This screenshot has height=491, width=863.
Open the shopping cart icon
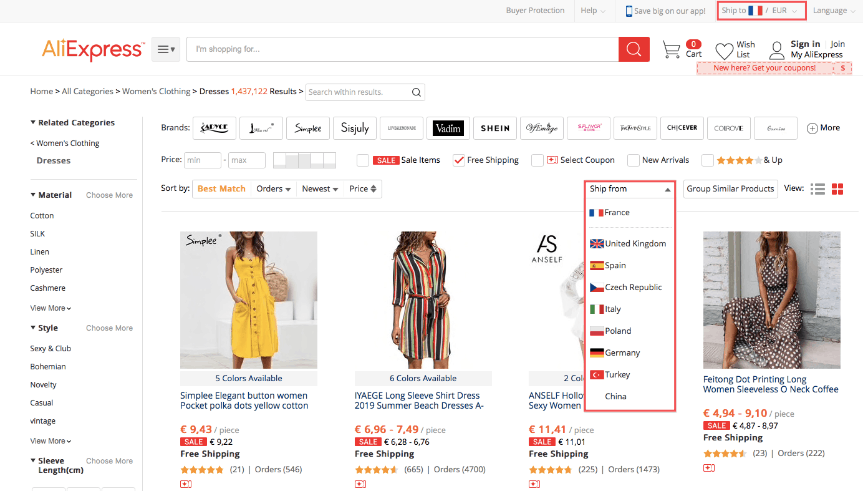click(x=671, y=50)
